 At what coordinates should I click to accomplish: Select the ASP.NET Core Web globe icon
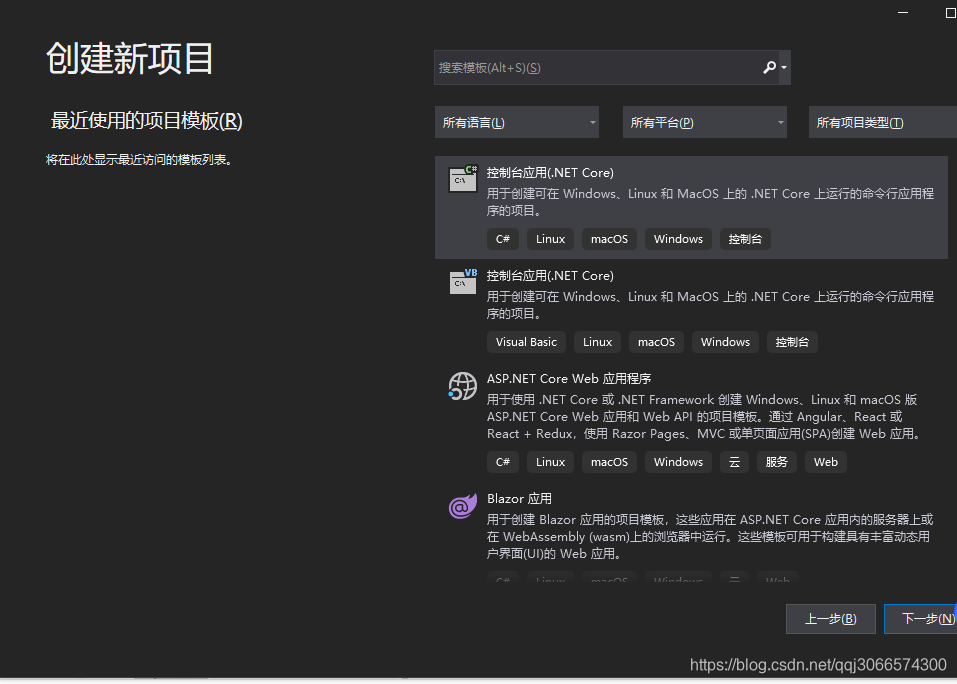463,386
